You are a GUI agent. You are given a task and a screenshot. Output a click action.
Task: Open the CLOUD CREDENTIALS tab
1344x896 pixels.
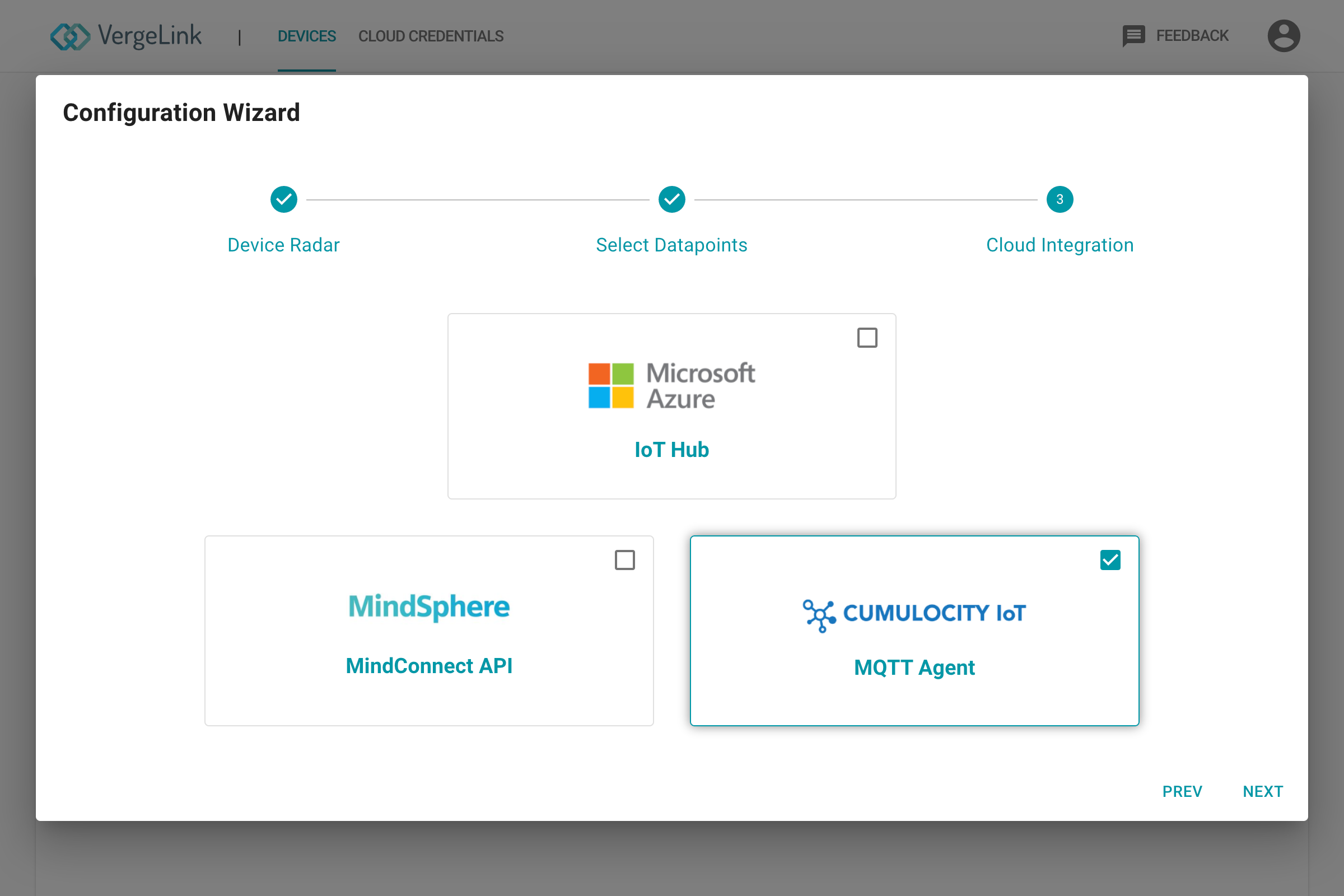tap(430, 36)
